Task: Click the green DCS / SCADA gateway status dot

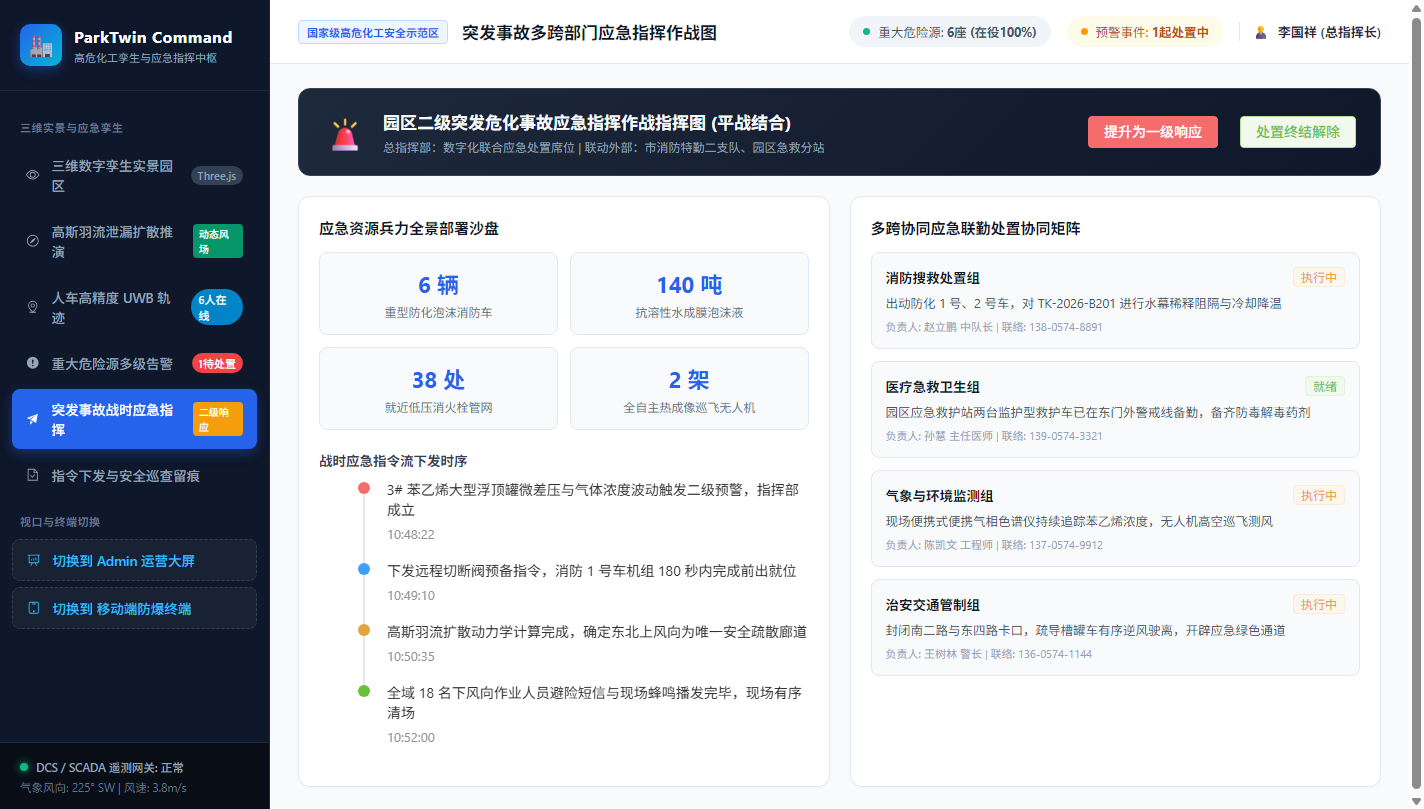Action: coord(24,767)
